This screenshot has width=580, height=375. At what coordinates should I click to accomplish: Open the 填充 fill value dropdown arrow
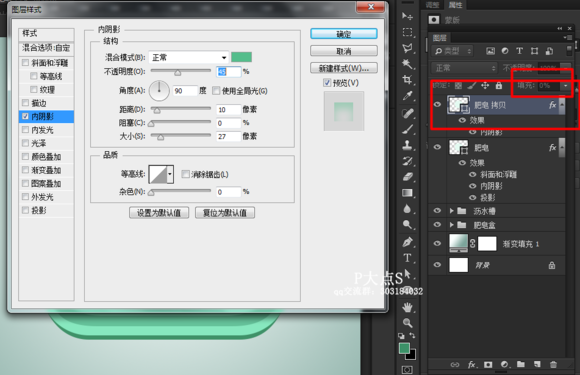565,86
